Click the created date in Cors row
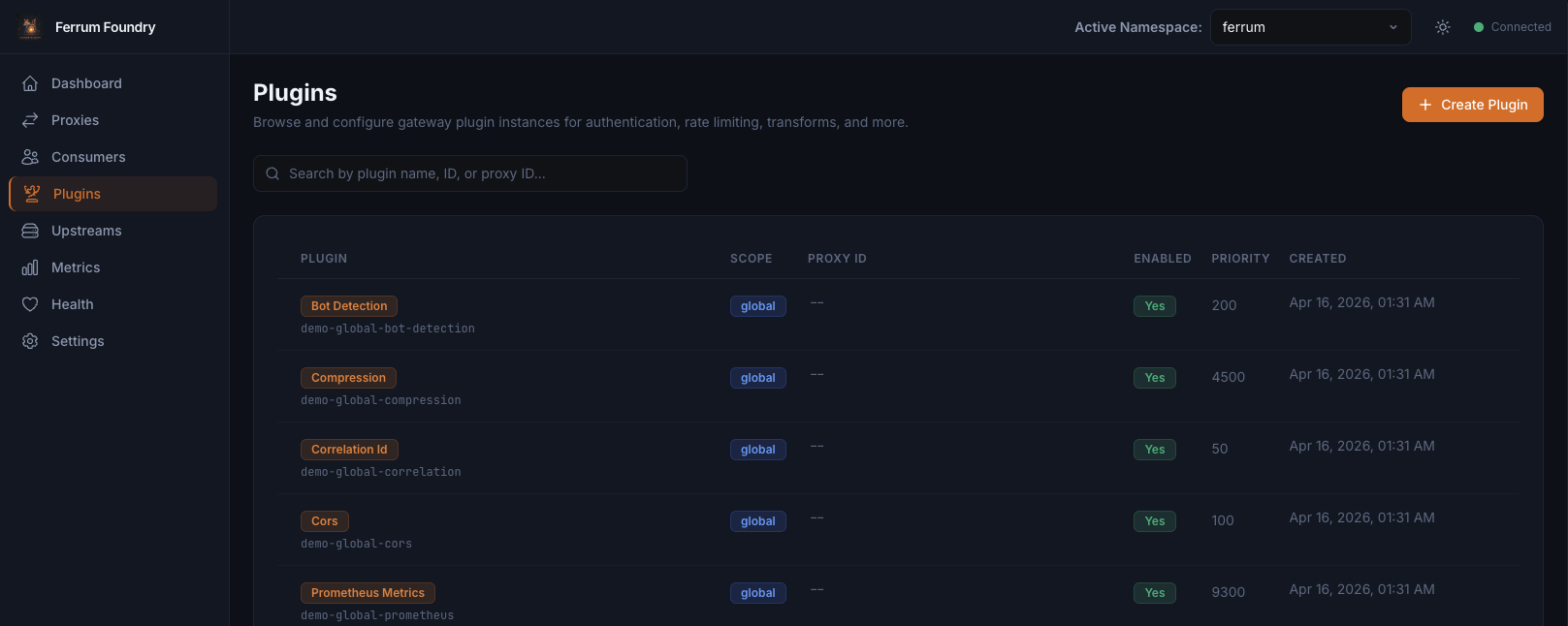Viewport: 1568px width, 626px height. [x=1361, y=517]
